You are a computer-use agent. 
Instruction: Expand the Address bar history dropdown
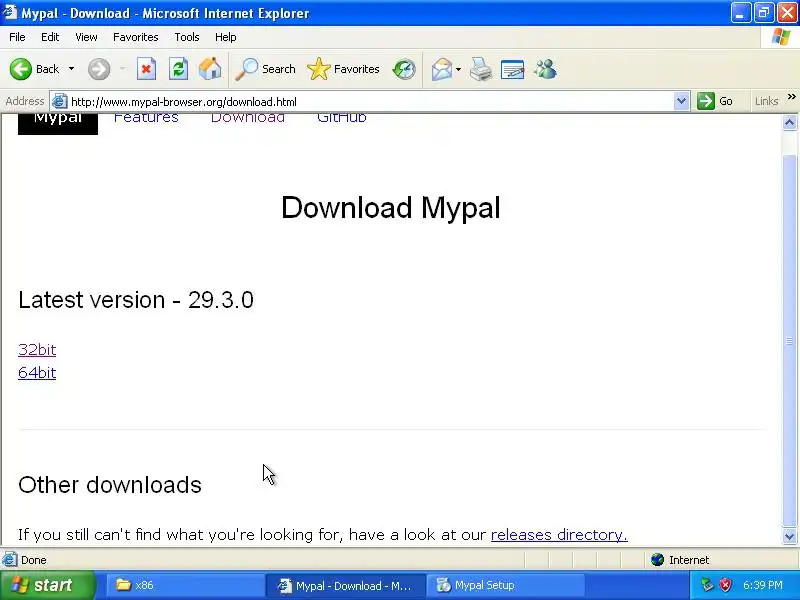(681, 102)
